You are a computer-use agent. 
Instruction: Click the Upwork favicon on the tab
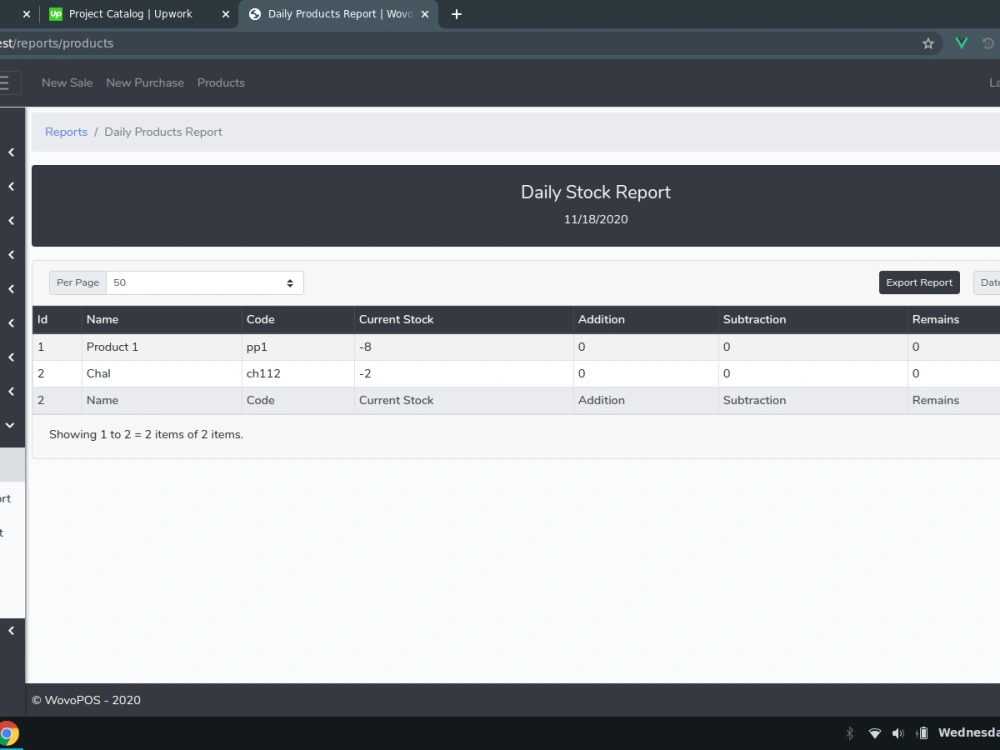56,14
